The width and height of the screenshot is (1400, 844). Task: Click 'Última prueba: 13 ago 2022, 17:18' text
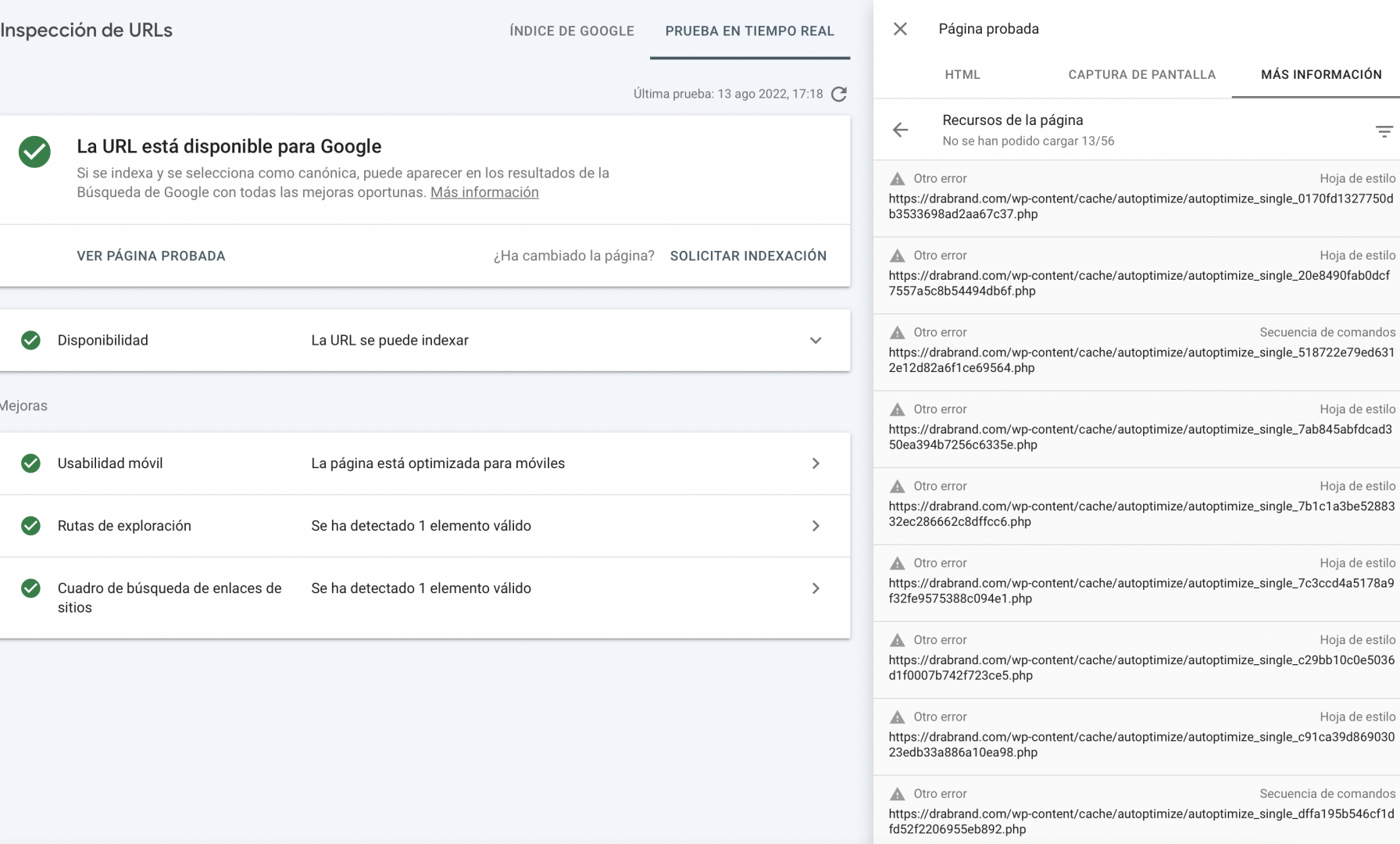728,94
